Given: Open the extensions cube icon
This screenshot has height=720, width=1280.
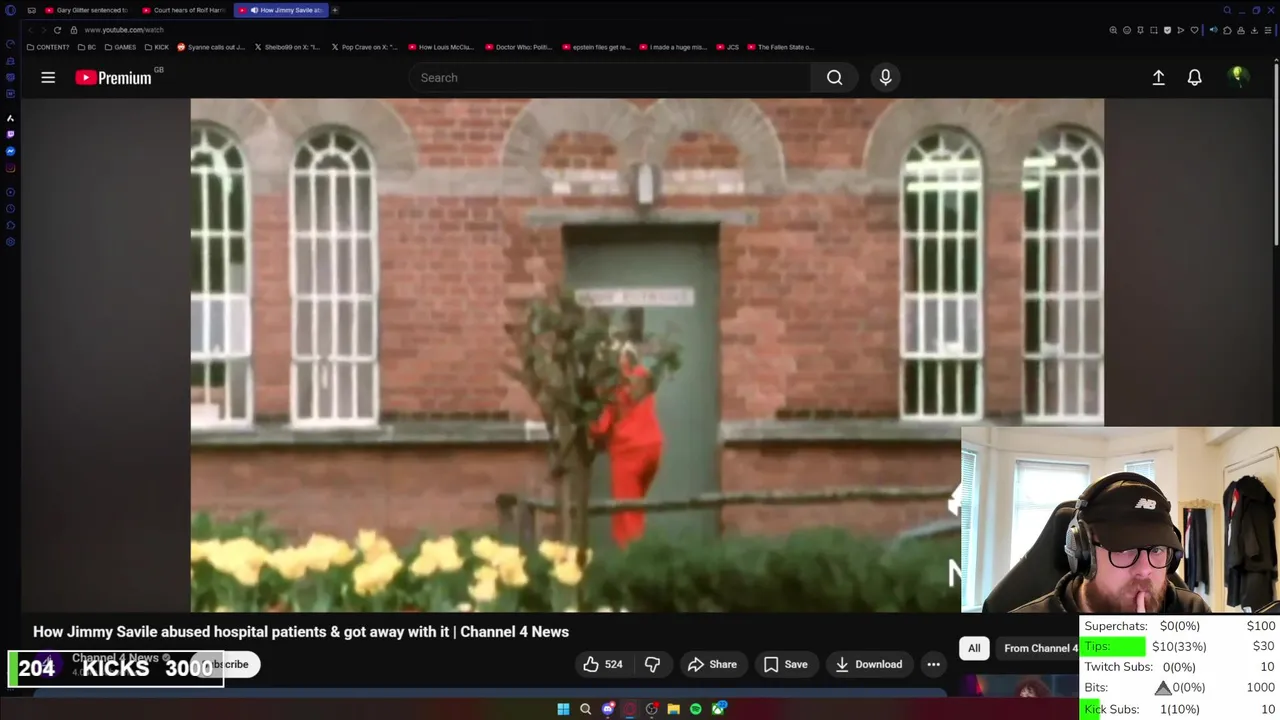Looking at the screenshot, I should pyautogui.click(x=1227, y=30).
